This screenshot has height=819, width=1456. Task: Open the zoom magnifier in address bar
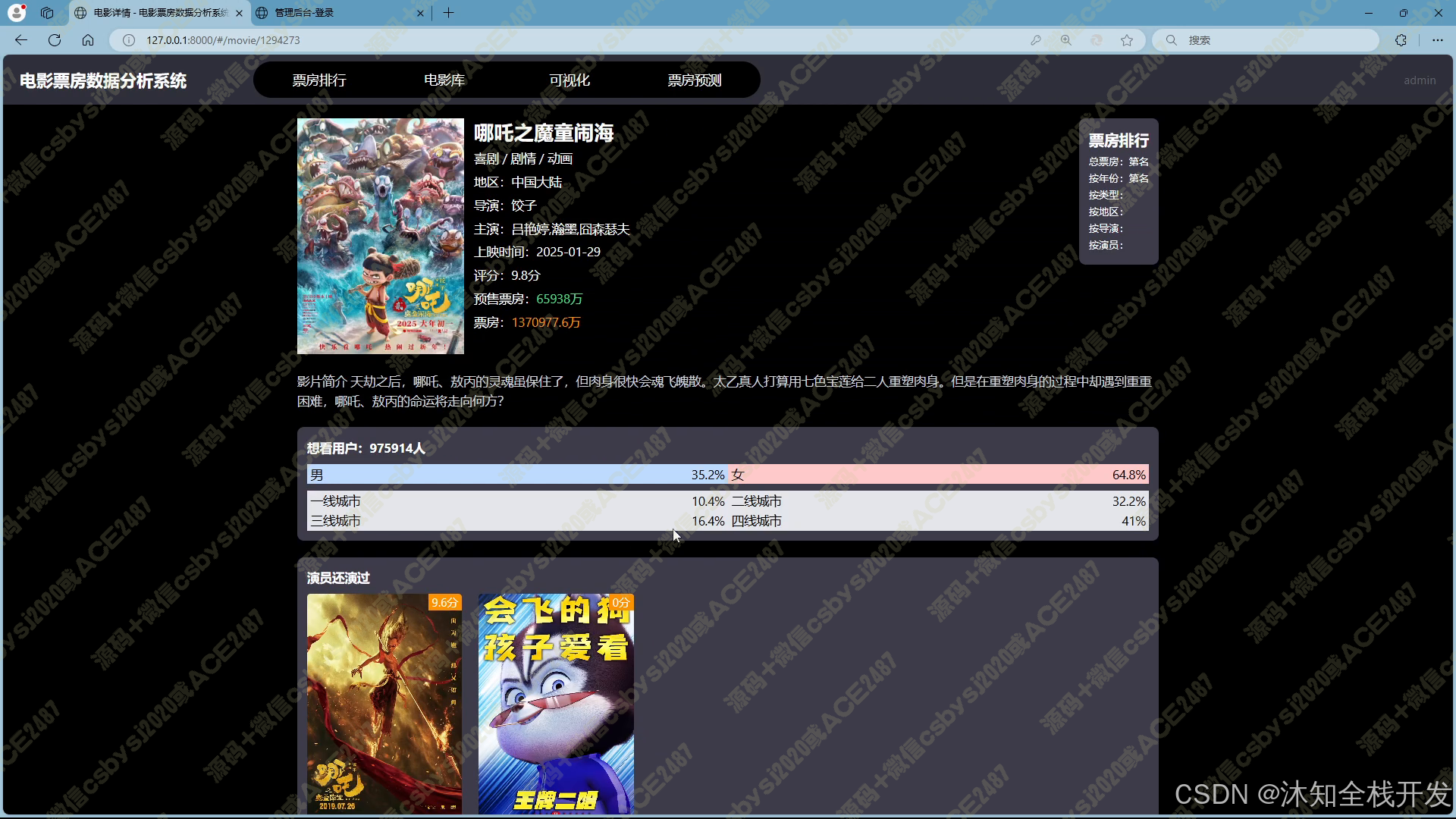[1065, 40]
